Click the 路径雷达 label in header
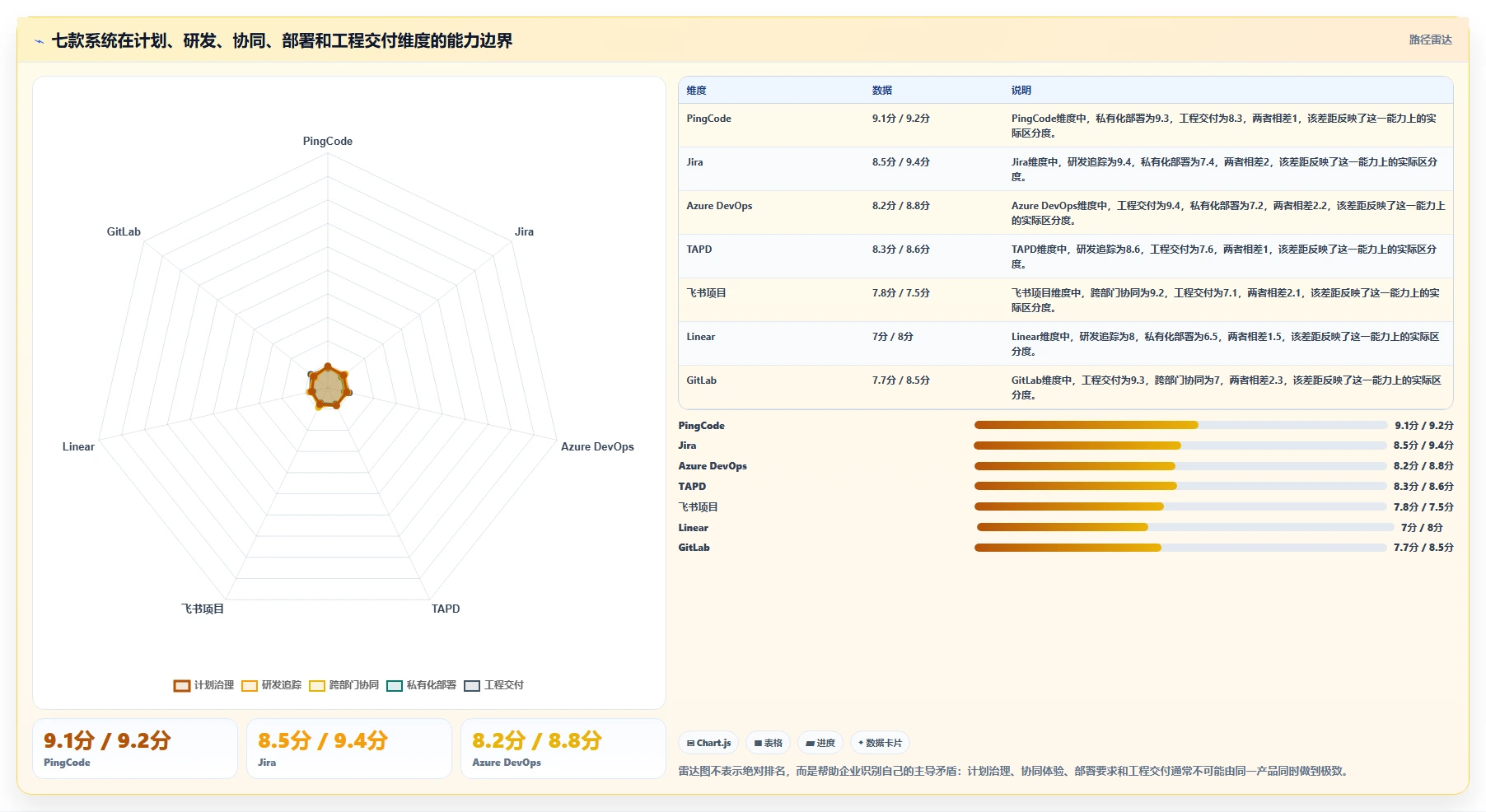This screenshot has height=812, width=1486. [1430, 40]
